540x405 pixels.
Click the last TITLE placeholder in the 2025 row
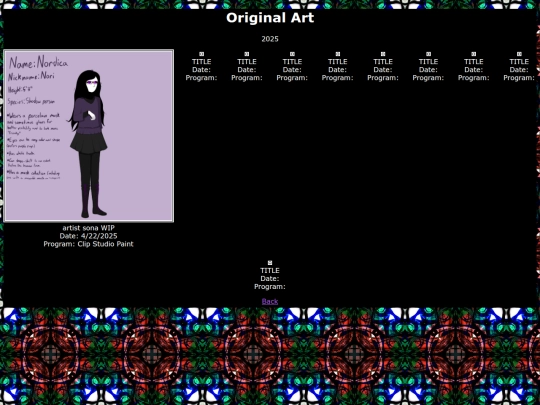pos(519,62)
